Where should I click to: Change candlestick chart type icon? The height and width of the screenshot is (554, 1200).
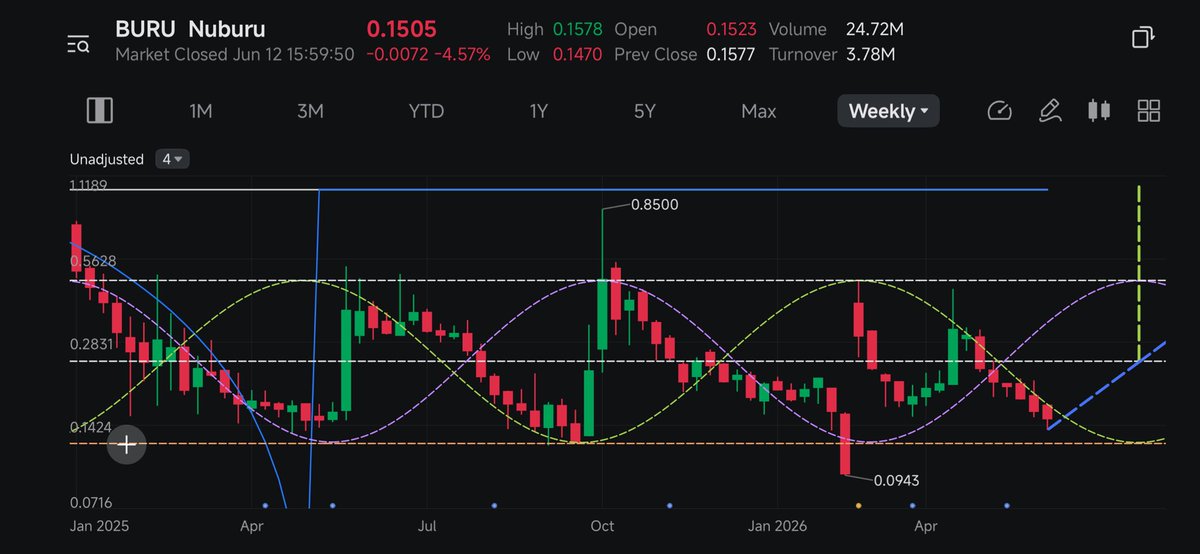coord(1099,111)
